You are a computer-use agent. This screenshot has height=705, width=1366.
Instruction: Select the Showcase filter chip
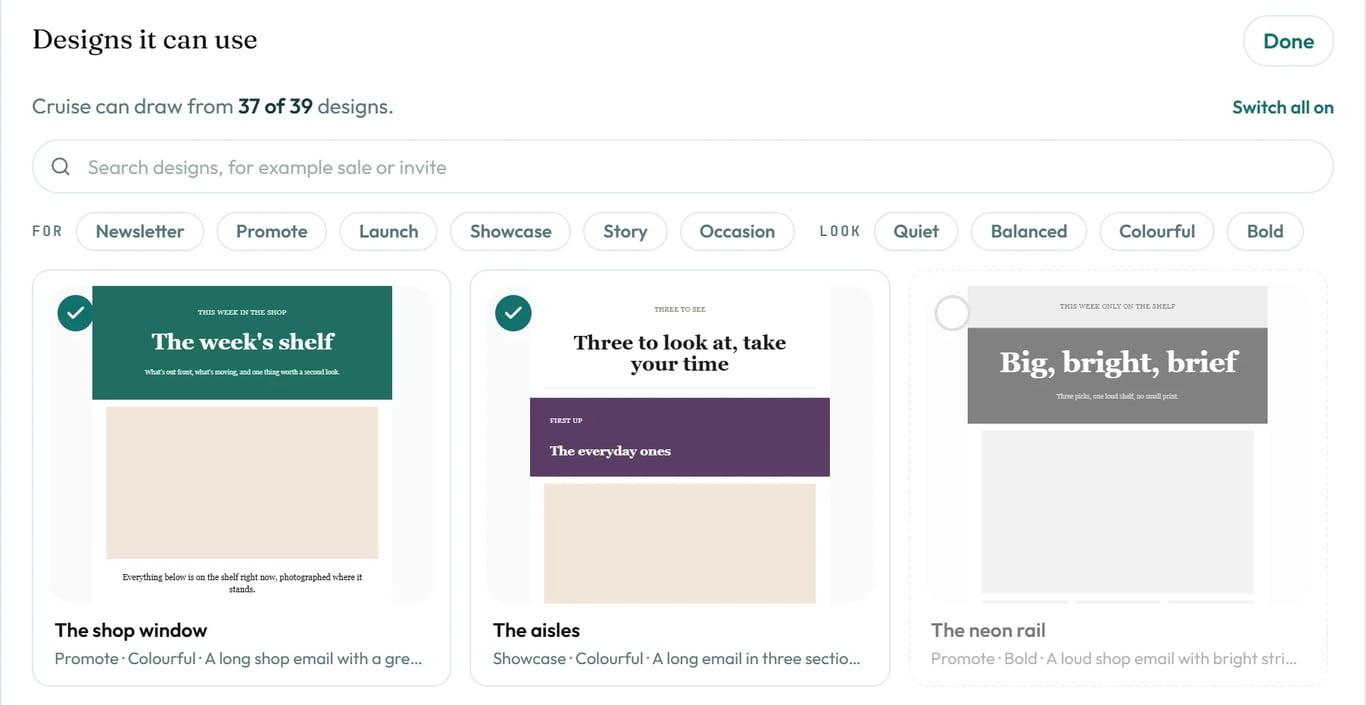click(511, 231)
